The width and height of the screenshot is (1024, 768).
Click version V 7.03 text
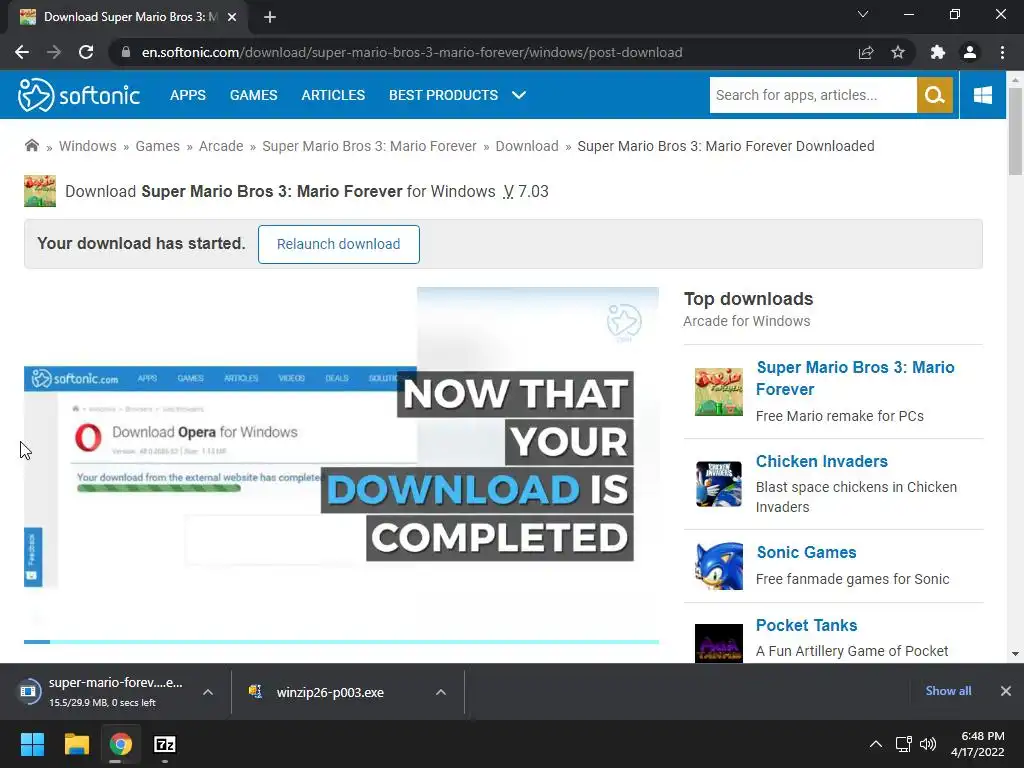(526, 191)
